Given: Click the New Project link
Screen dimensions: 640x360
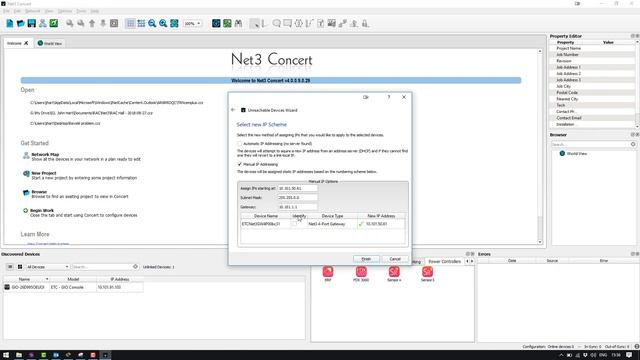Looking at the screenshot, I should pos(44,173).
